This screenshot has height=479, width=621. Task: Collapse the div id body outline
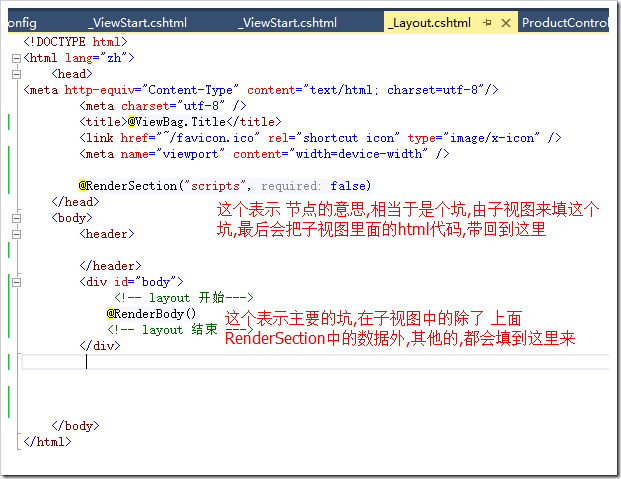16,282
